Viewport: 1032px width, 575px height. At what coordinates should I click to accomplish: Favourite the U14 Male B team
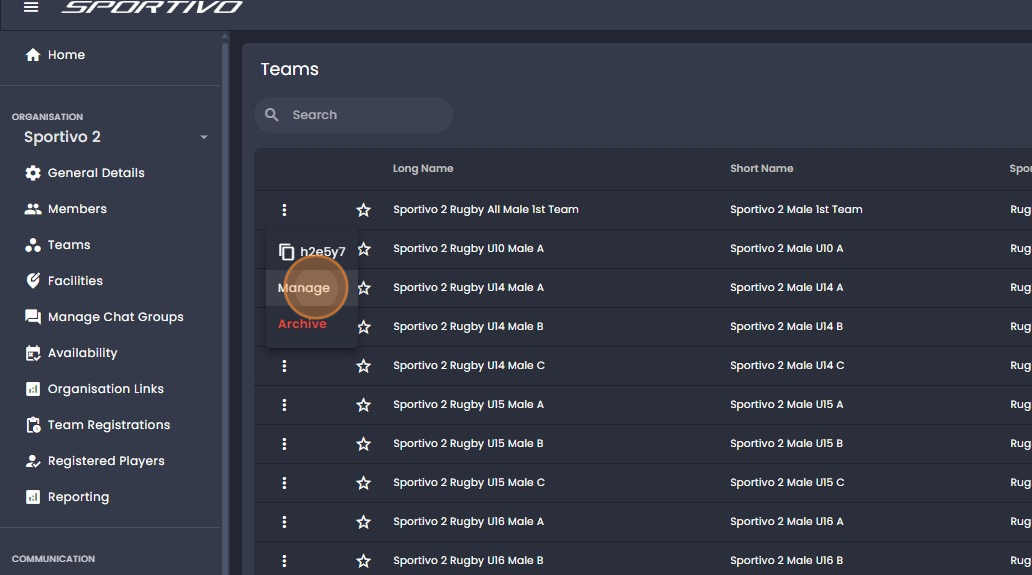pos(363,327)
